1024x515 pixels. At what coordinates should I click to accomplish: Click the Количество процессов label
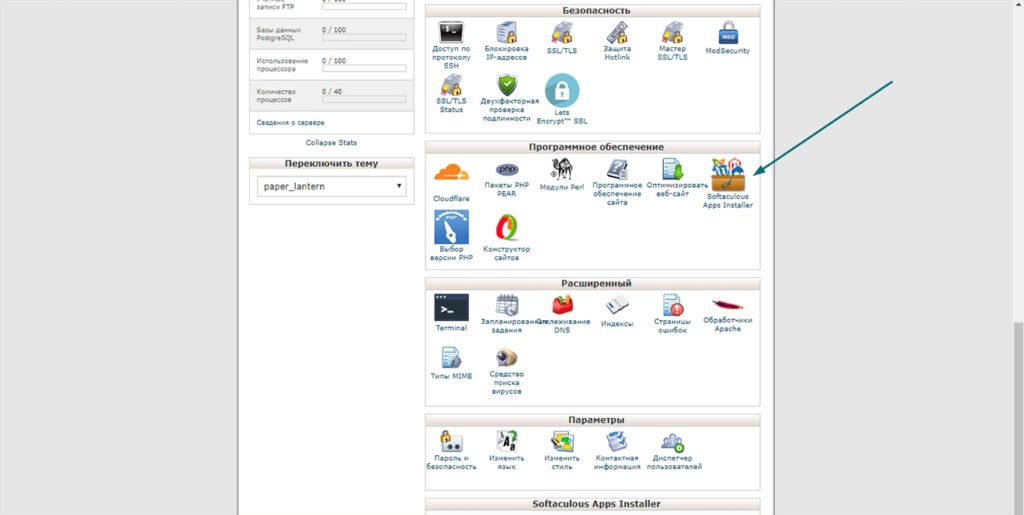click(276, 96)
